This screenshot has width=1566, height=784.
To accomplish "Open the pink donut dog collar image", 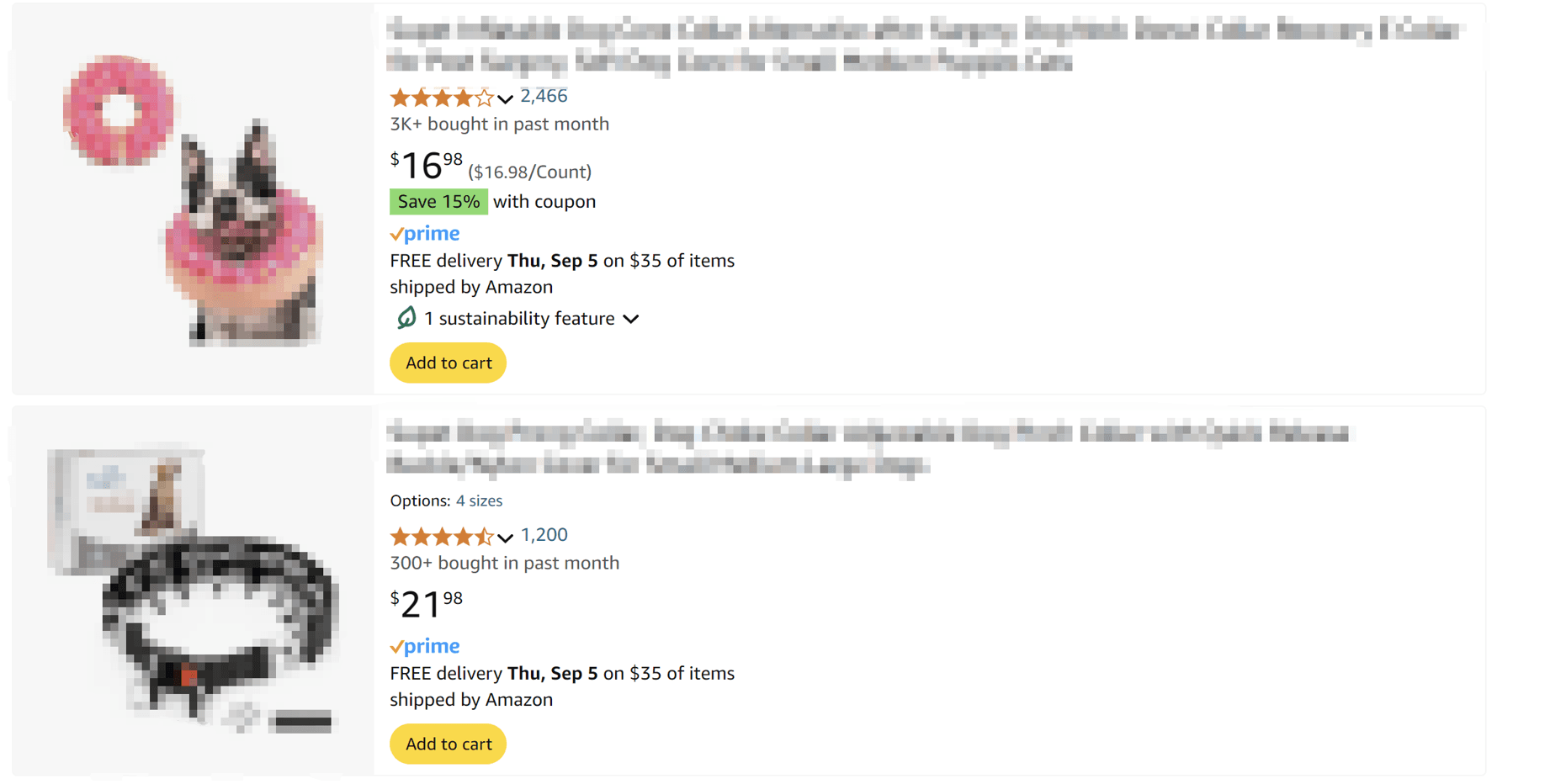I will 193,200.
